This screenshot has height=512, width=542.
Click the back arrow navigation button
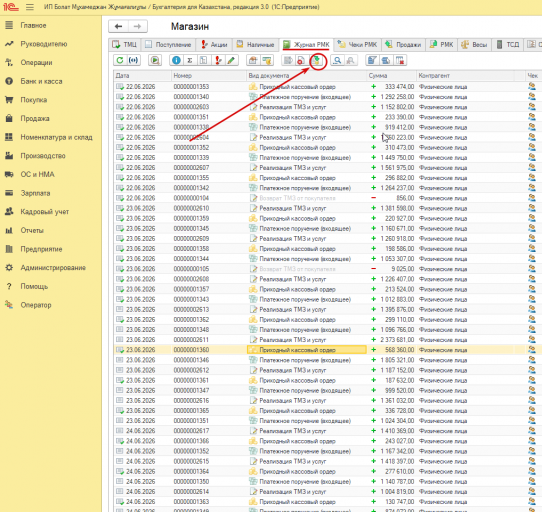pos(119,26)
